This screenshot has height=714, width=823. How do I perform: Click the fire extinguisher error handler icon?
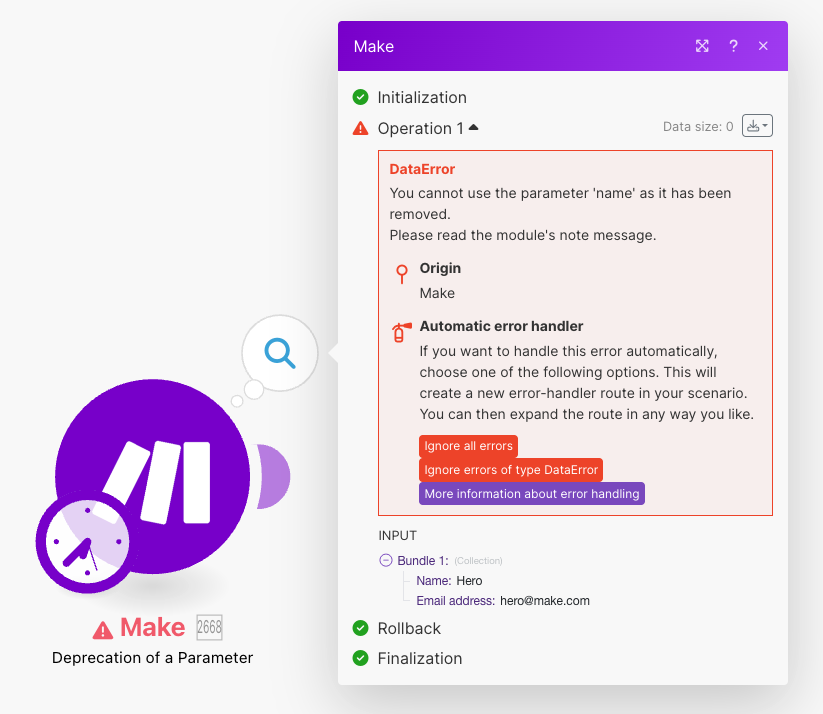[x=401, y=332]
